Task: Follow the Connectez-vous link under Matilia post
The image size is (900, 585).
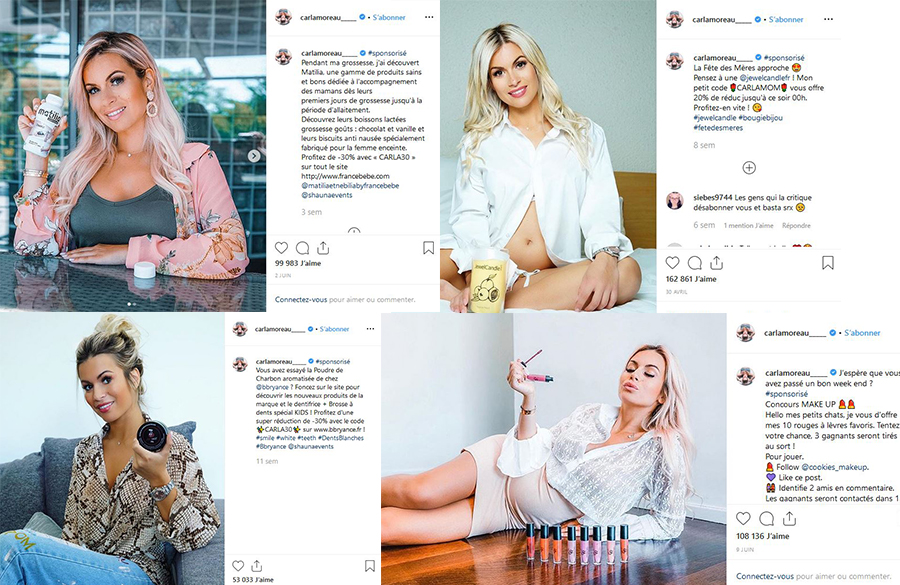Action: (301, 299)
